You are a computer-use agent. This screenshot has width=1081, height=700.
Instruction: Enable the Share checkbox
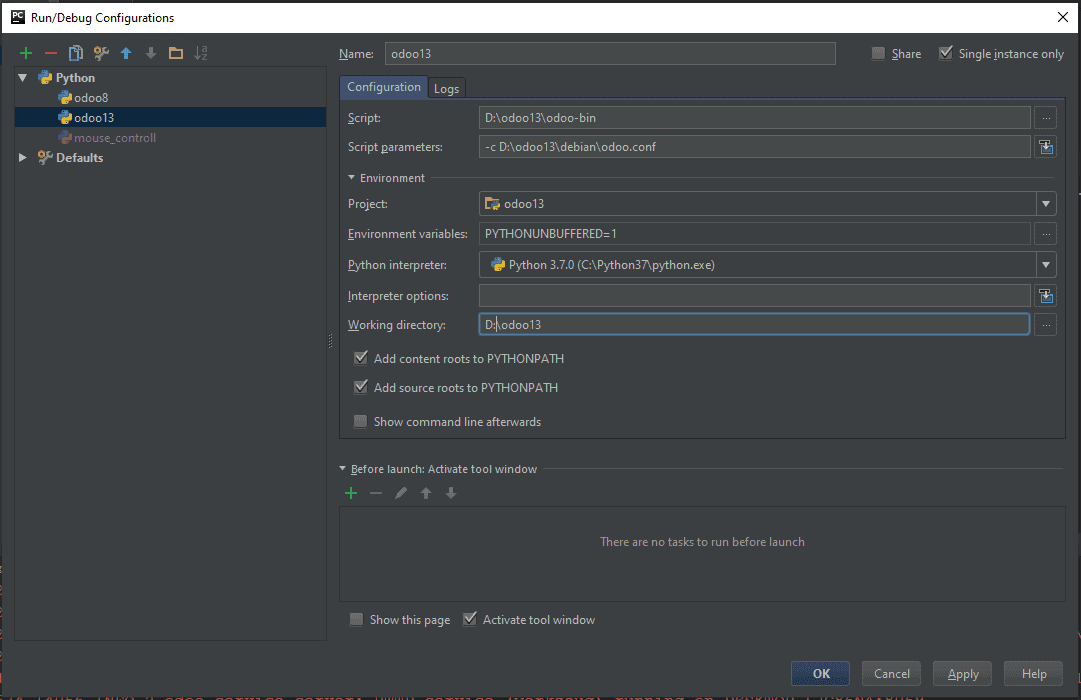point(876,53)
